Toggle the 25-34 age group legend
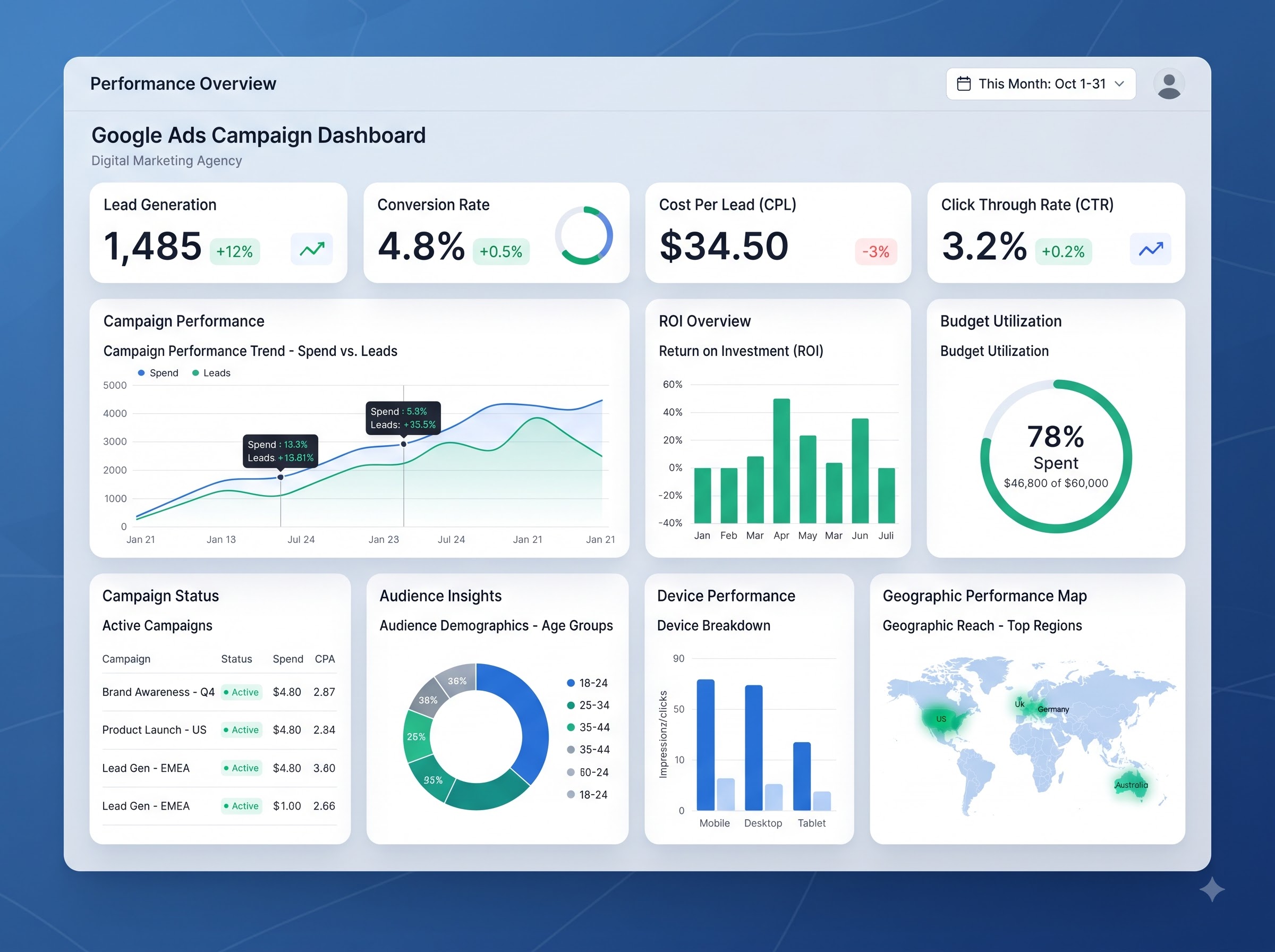This screenshot has width=1275, height=952. [x=588, y=705]
